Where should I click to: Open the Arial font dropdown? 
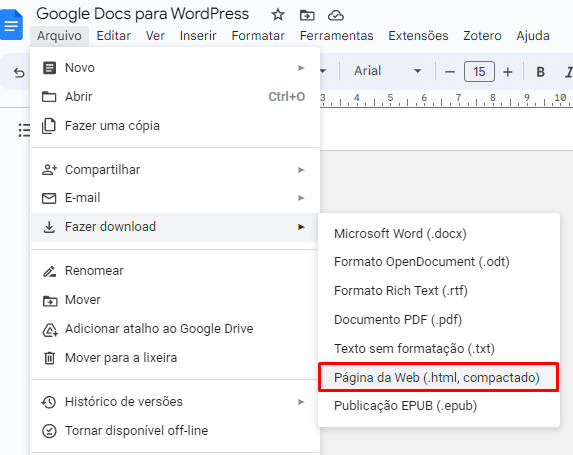(x=387, y=71)
